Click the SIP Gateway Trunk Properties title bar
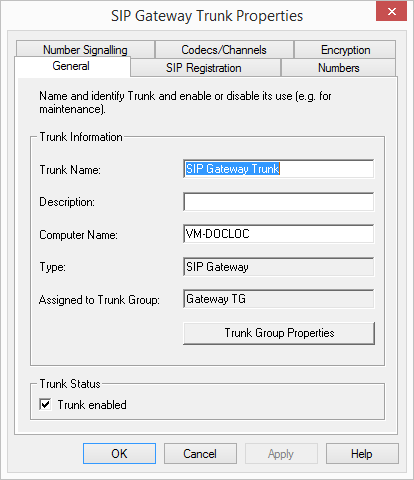414x480 pixels. [207, 16]
